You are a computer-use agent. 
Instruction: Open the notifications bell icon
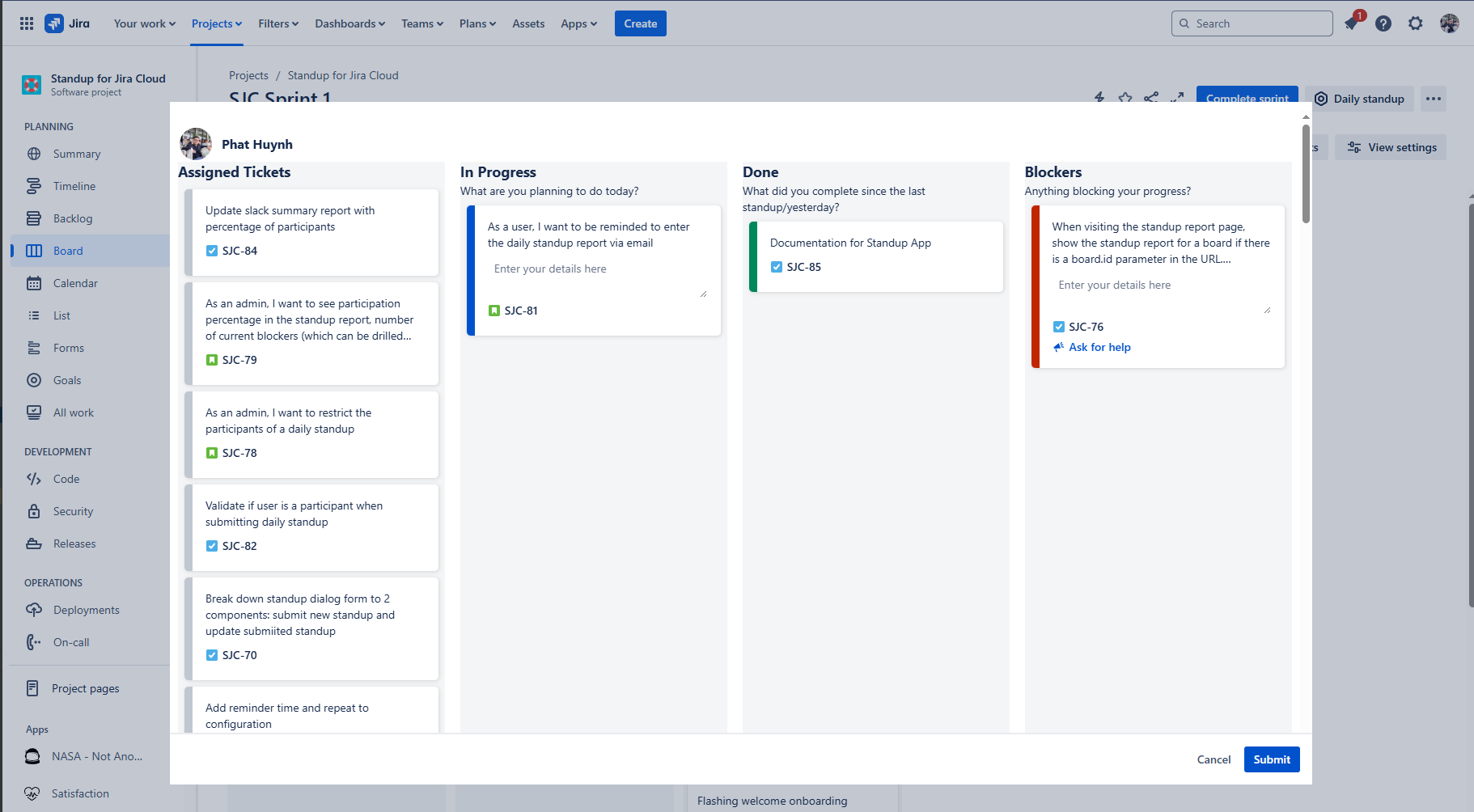coord(1352,23)
